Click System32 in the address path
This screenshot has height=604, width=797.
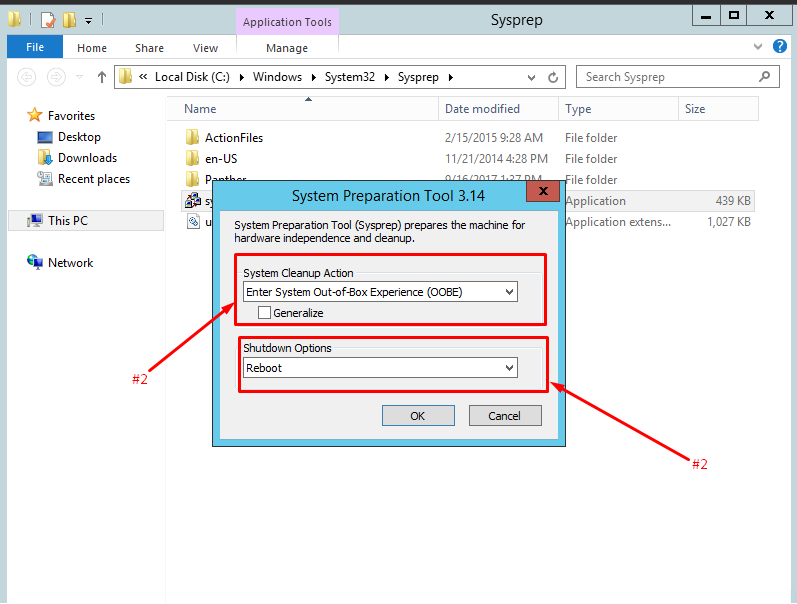pyautogui.click(x=350, y=77)
